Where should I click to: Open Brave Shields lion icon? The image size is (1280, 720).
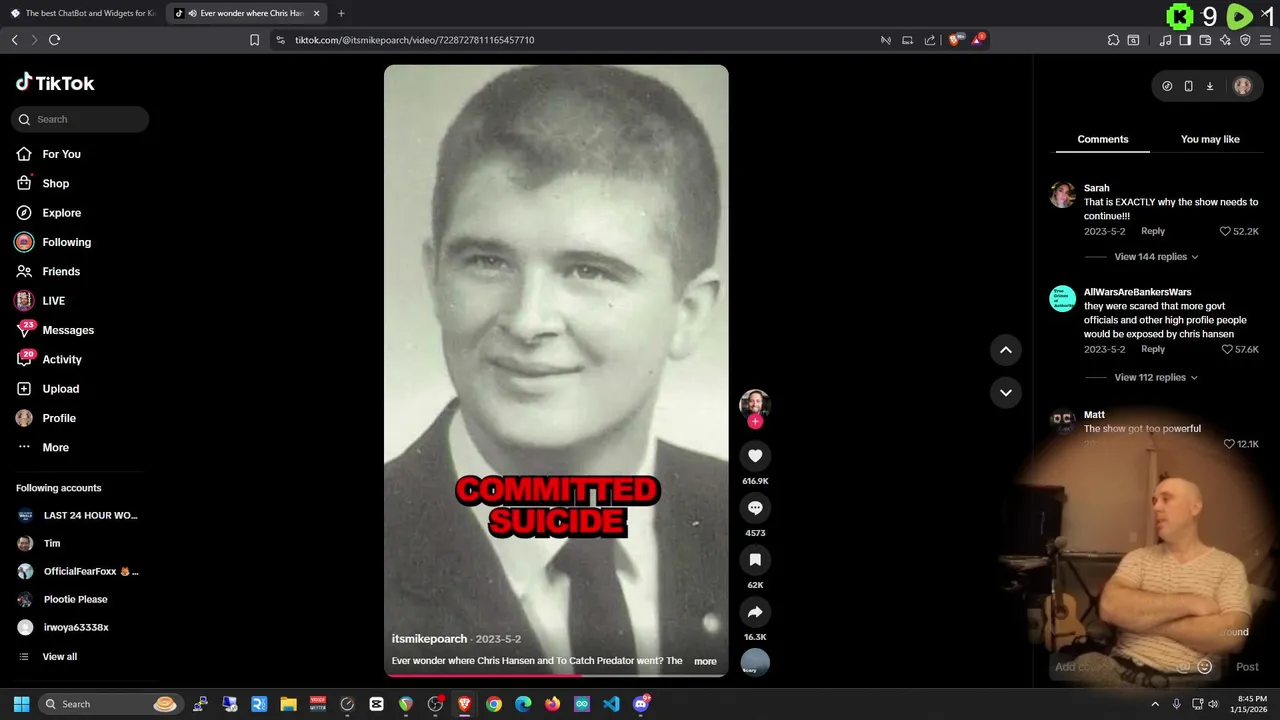click(955, 40)
